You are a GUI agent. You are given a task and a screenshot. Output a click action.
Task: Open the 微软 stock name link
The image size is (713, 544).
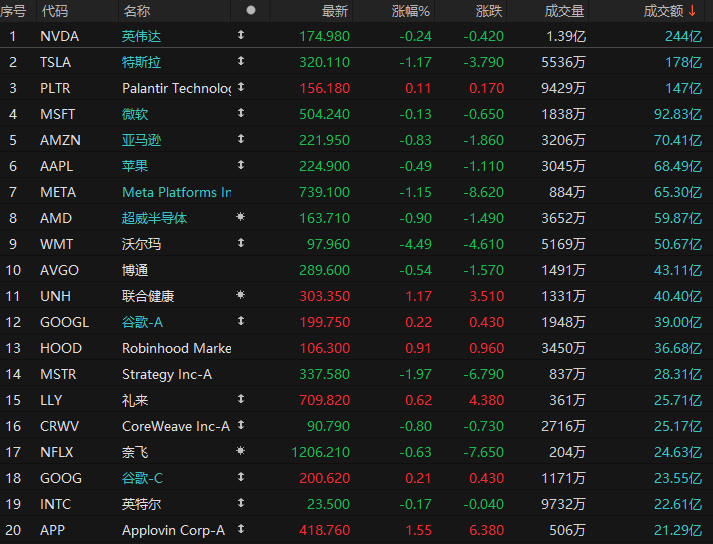(x=135, y=114)
